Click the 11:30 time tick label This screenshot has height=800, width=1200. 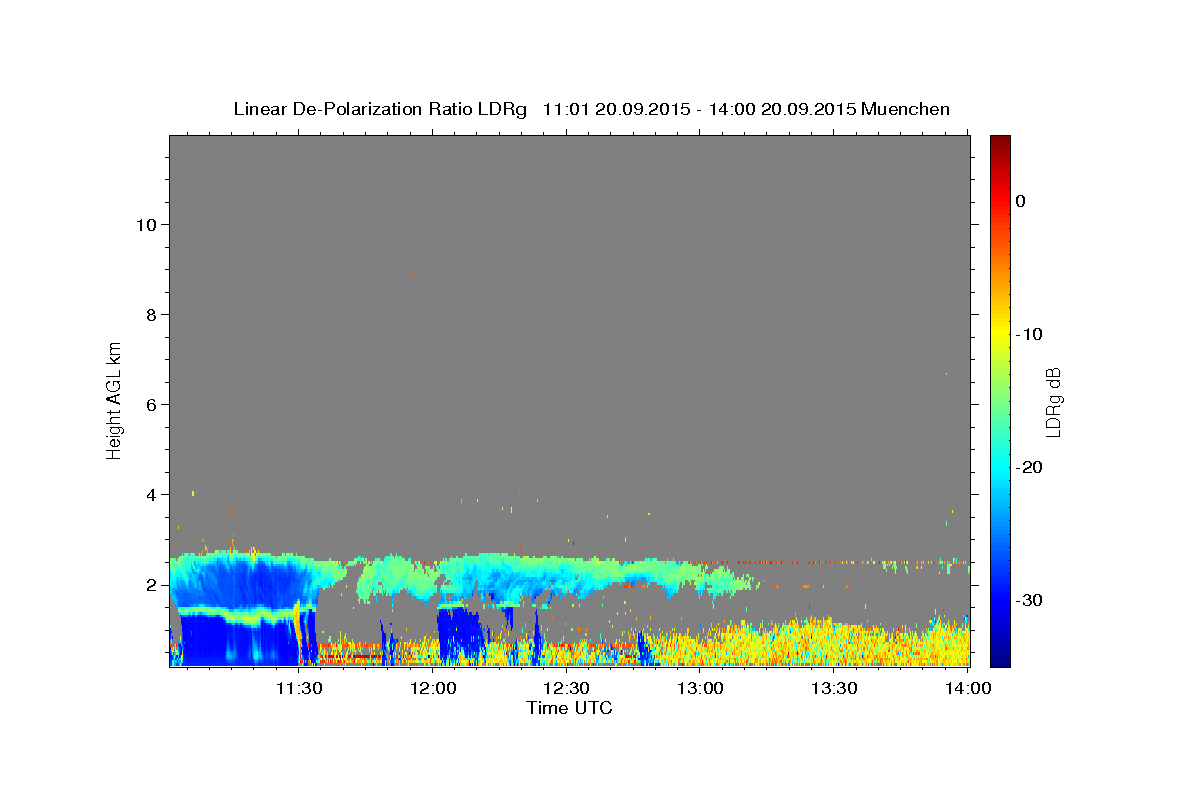(x=298, y=688)
